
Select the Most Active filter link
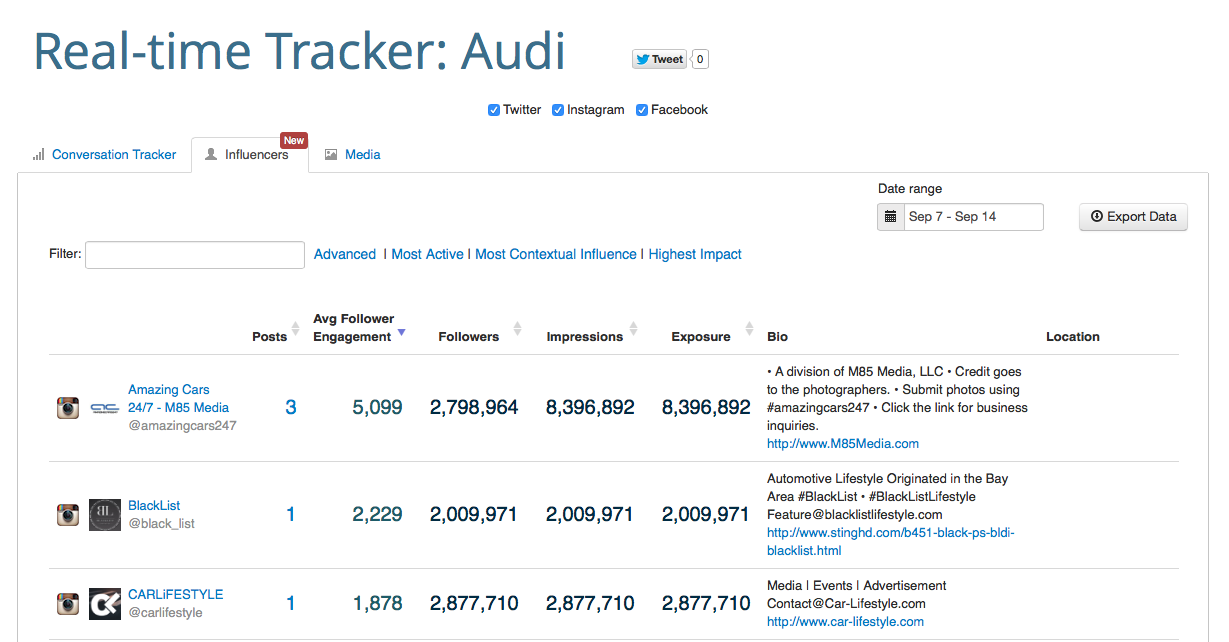pos(427,255)
